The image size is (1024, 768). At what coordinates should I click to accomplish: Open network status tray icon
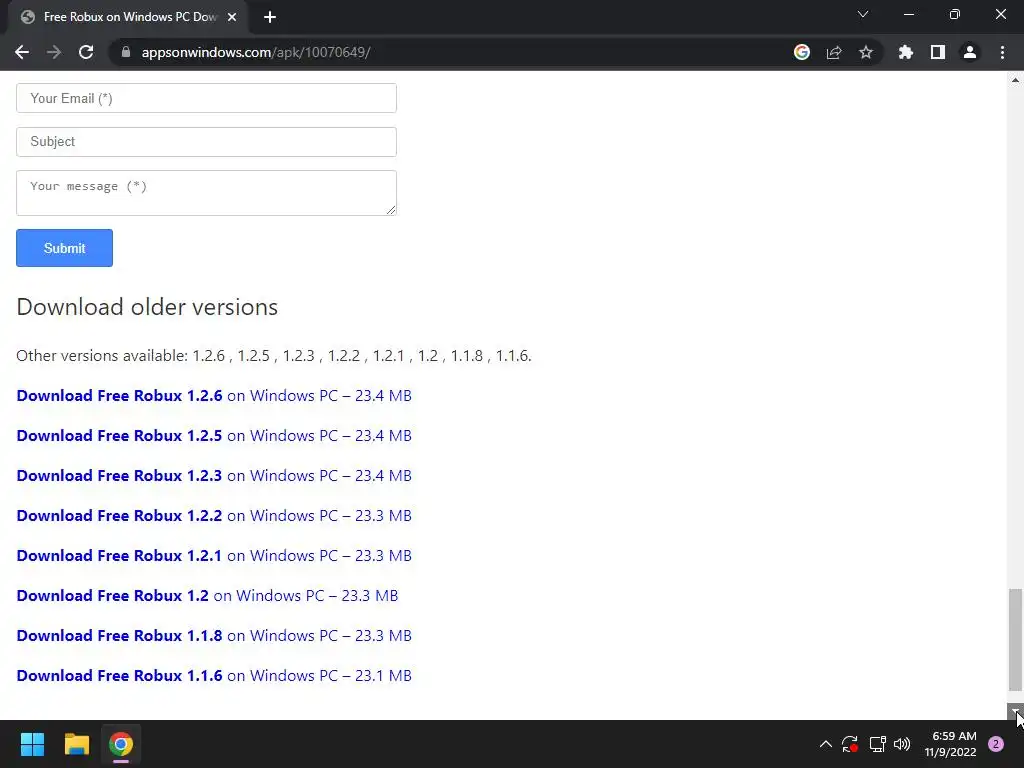tap(877, 744)
